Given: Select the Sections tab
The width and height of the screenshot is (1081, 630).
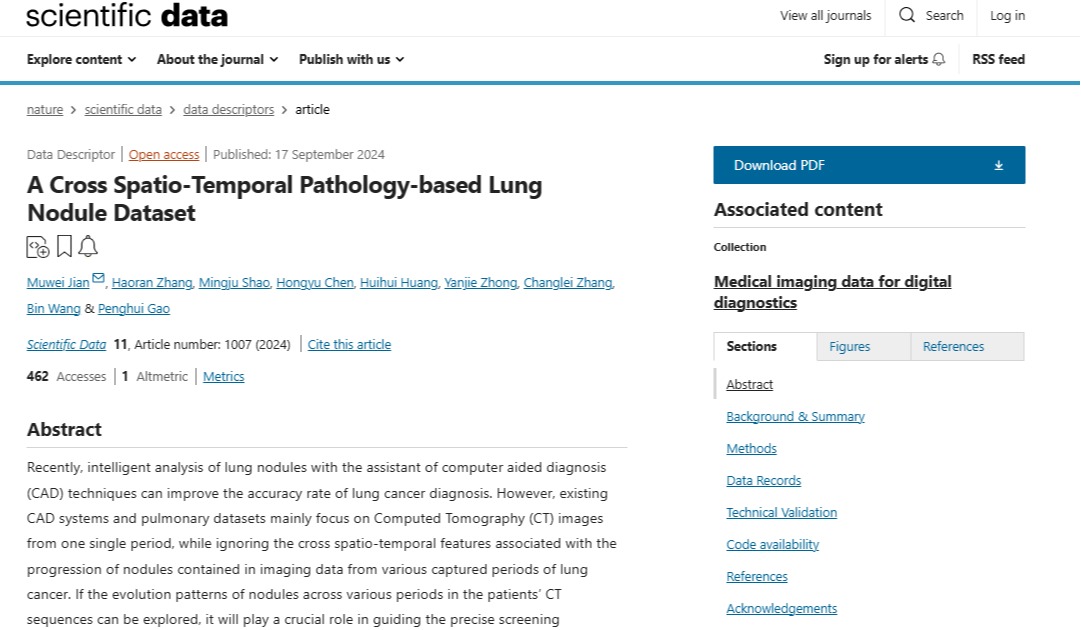Looking at the screenshot, I should point(752,347).
